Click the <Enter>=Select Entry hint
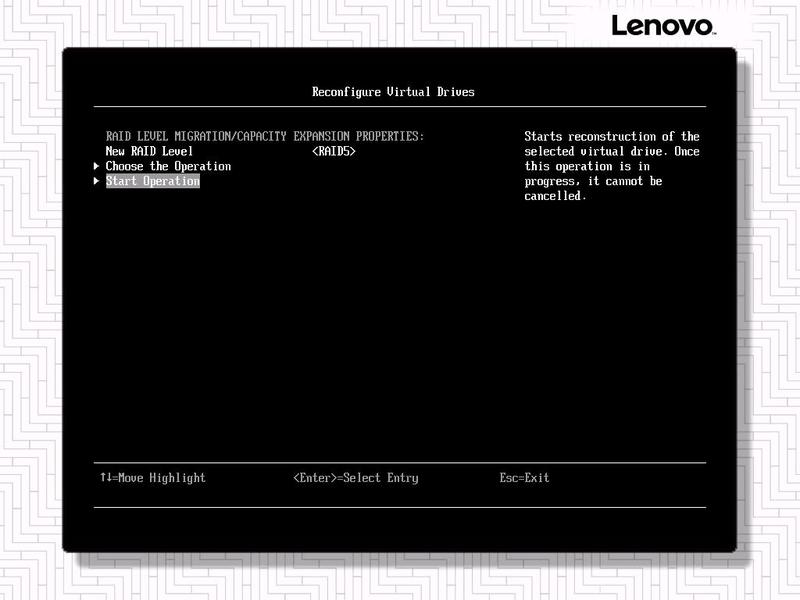The width and height of the screenshot is (800, 600). (356, 478)
